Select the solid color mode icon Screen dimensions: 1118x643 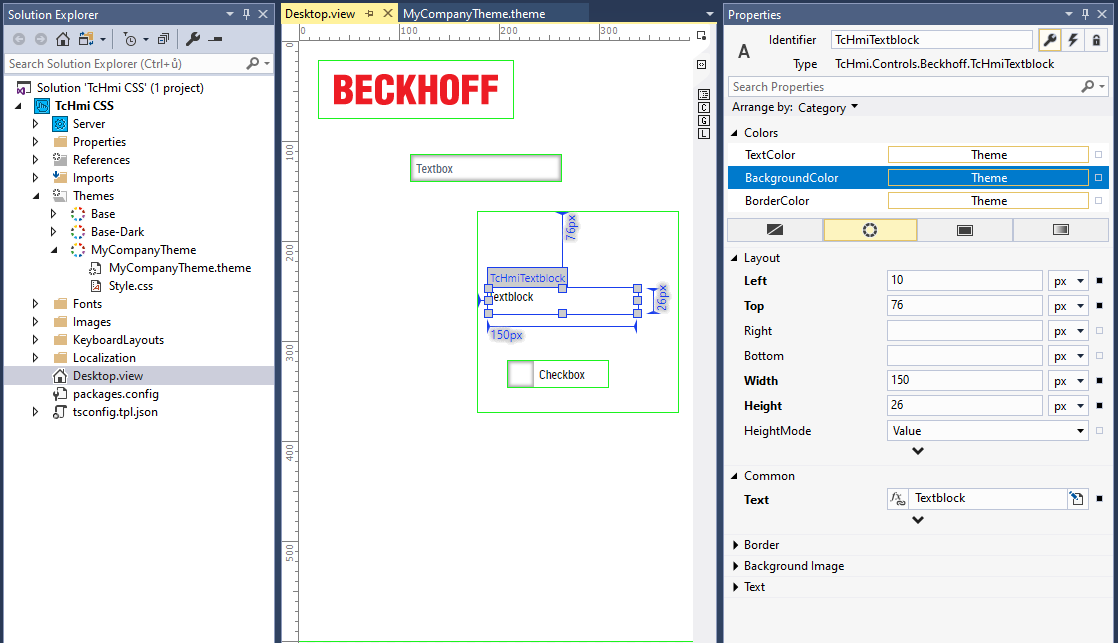(x=965, y=230)
